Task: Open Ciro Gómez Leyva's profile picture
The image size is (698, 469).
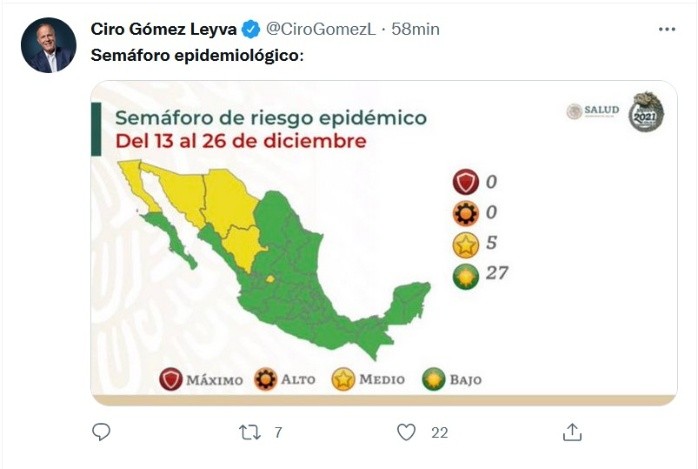Action: click(x=48, y=45)
